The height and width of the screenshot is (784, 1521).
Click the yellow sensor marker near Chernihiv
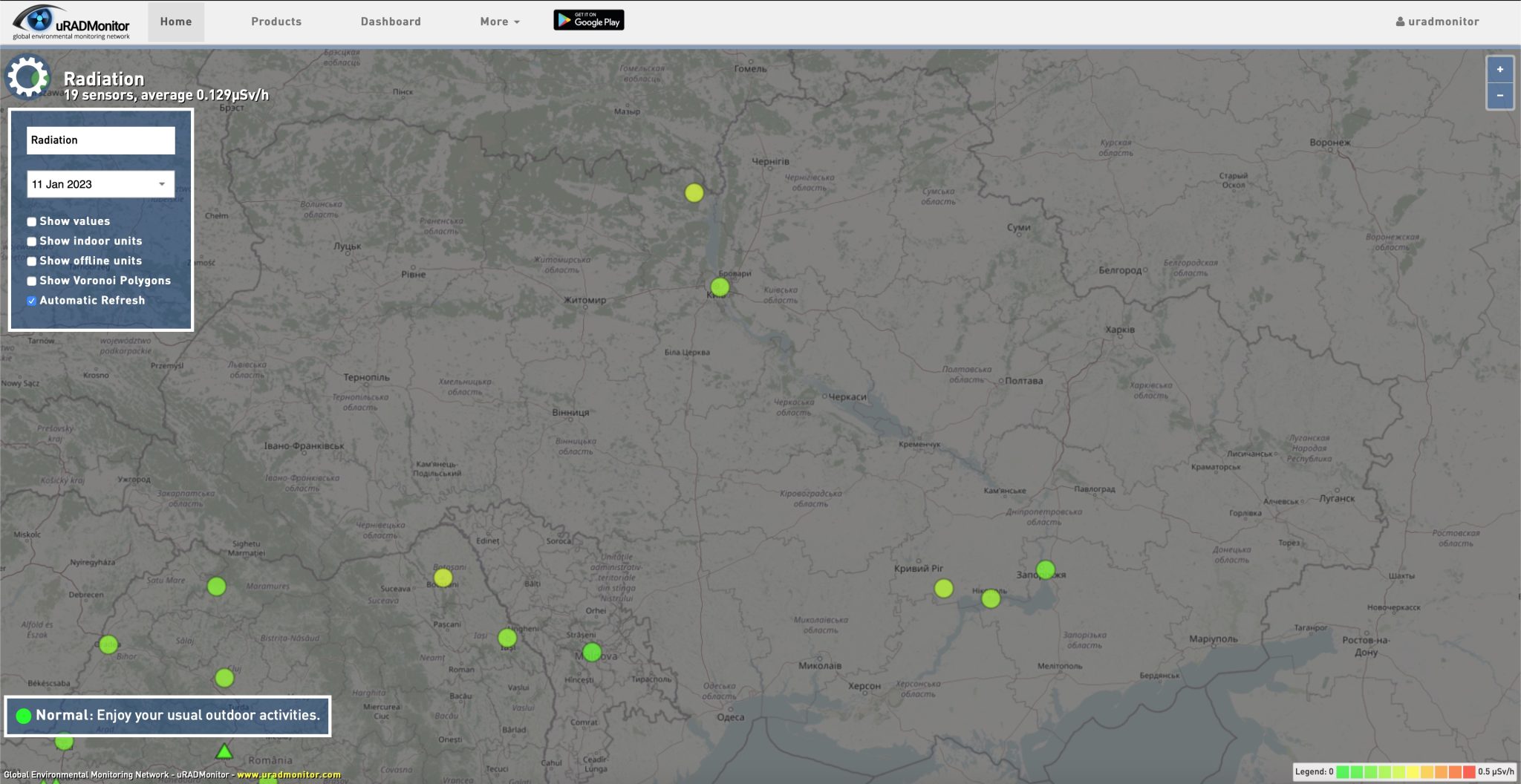tap(695, 192)
